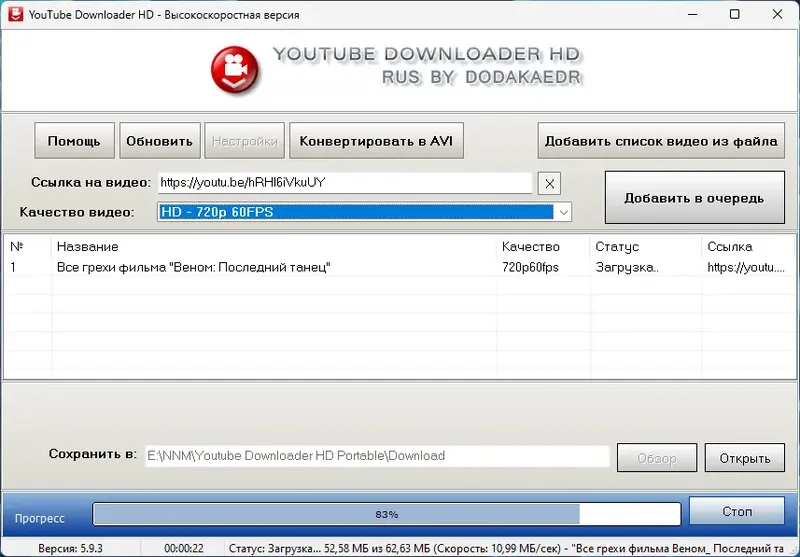Click the Название column header

click(87, 246)
